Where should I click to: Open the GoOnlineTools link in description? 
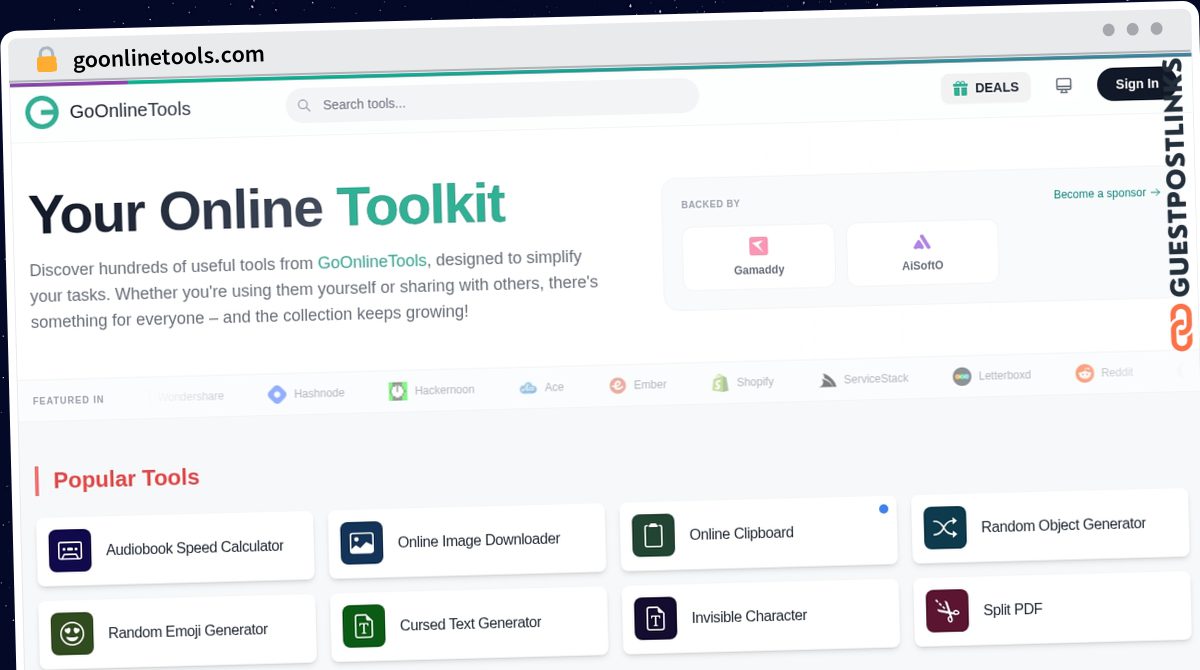(372, 262)
